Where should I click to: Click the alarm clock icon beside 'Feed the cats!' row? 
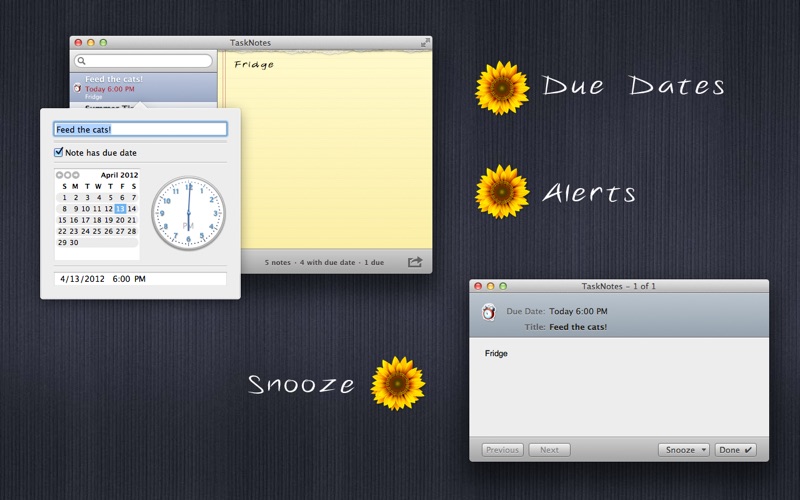pyautogui.click(x=78, y=88)
